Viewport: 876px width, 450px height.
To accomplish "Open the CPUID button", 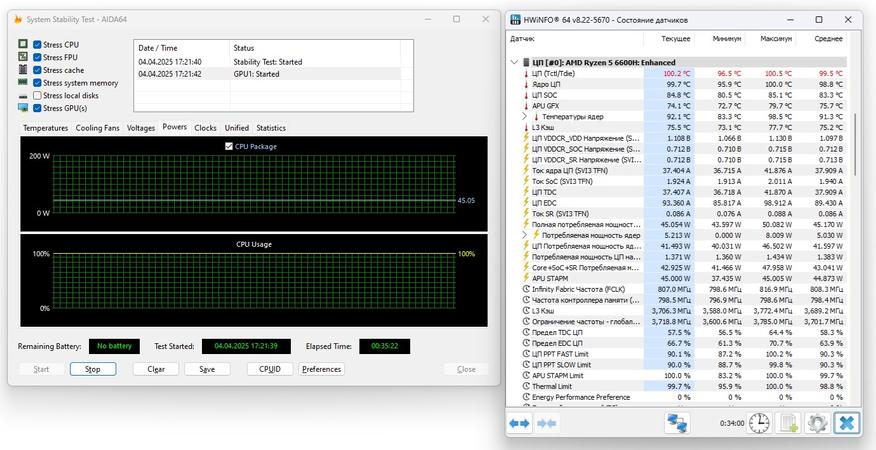I will point(270,369).
